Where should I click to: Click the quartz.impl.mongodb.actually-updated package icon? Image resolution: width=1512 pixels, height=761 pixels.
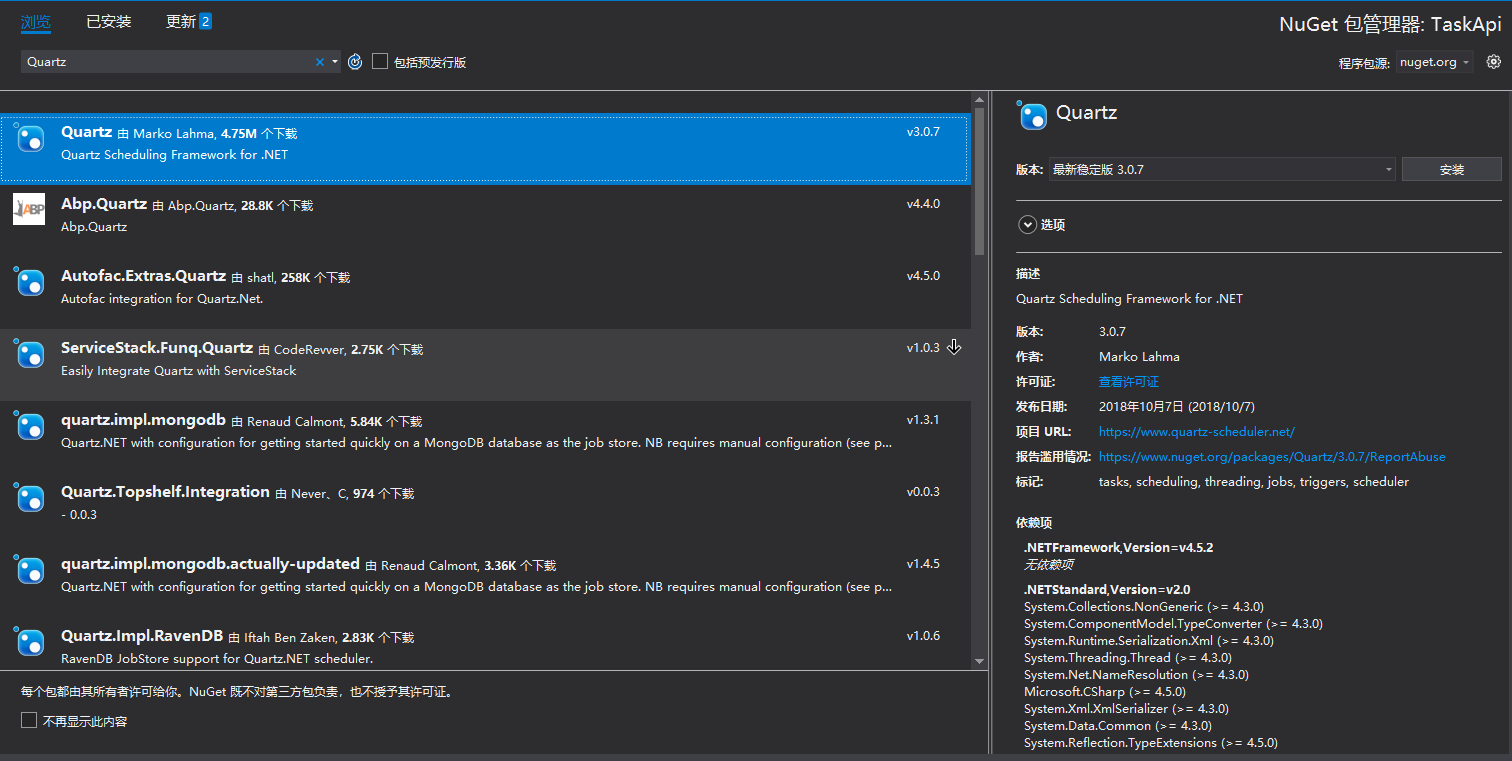31,570
